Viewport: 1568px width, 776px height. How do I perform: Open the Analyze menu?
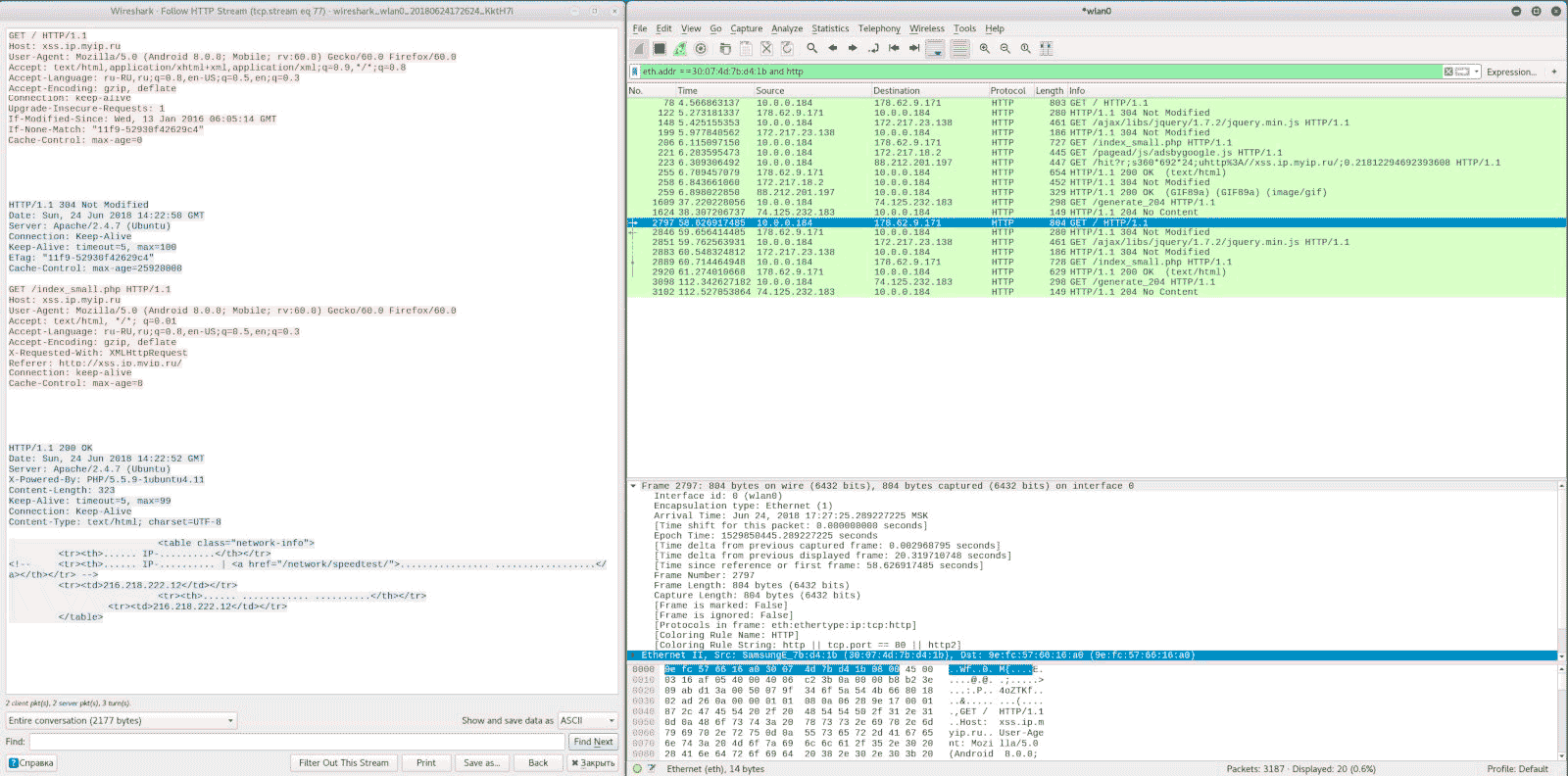click(x=787, y=28)
